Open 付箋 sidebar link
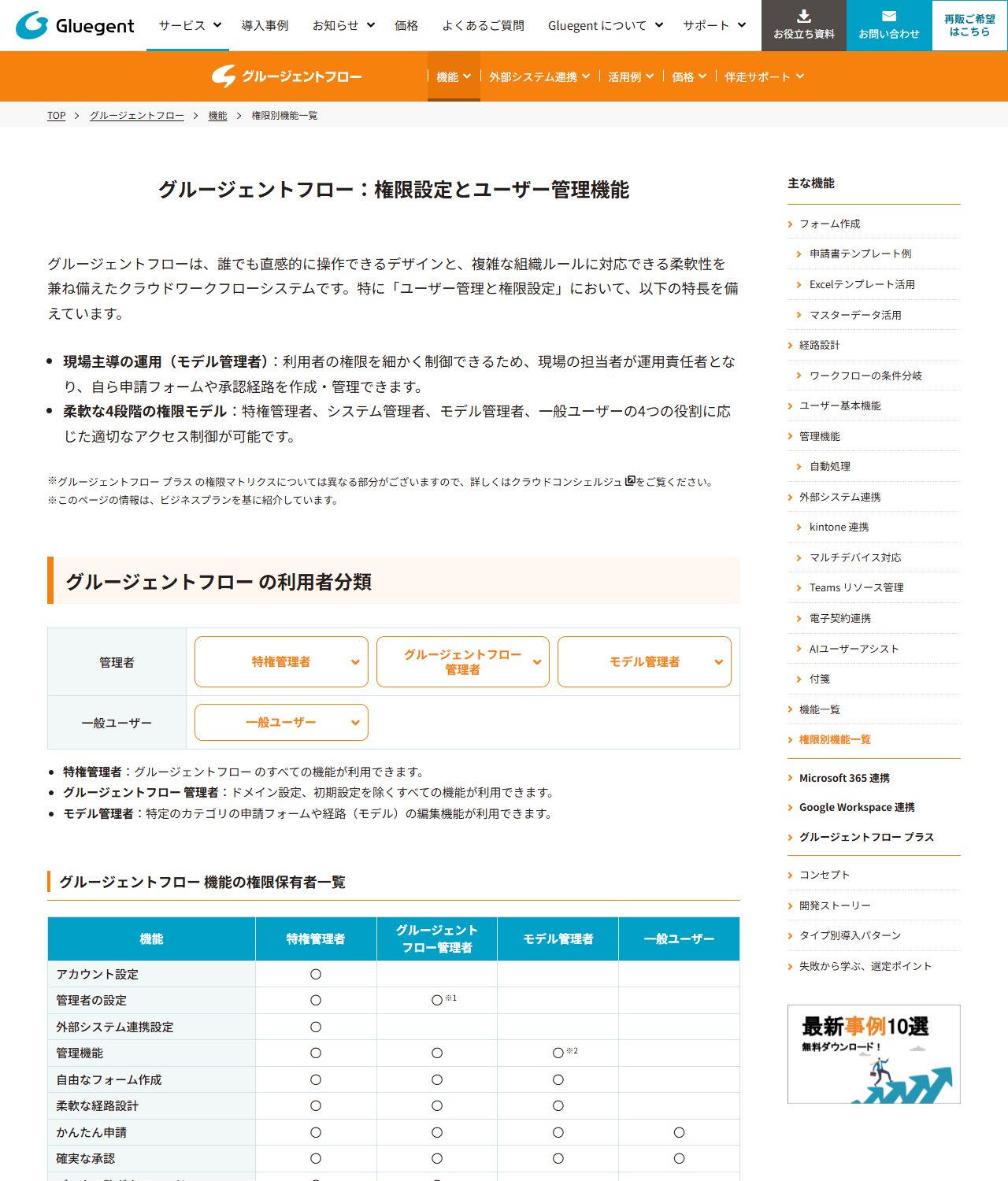This screenshot has height=1181, width=1008. click(x=820, y=679)
